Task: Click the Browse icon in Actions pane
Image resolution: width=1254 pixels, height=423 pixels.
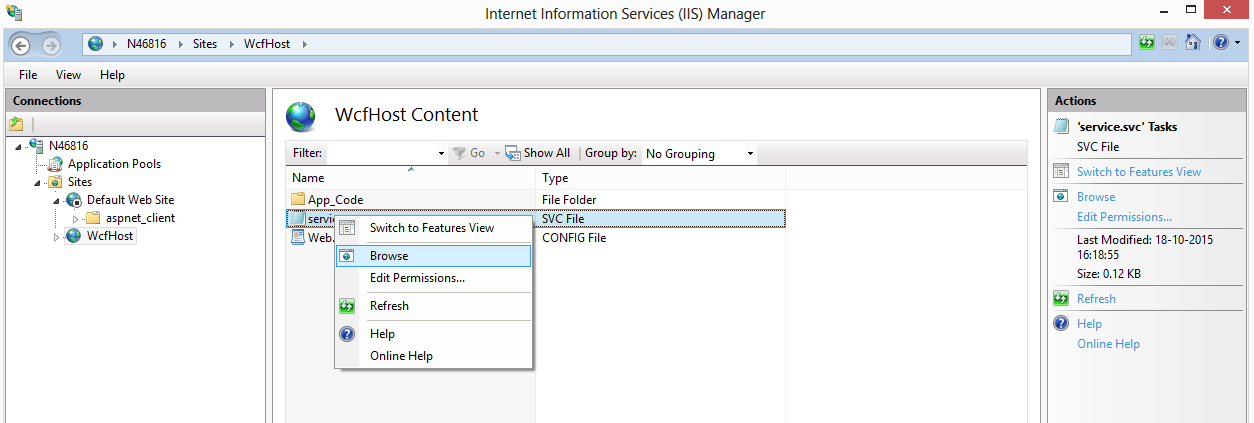Action: 1061,197
